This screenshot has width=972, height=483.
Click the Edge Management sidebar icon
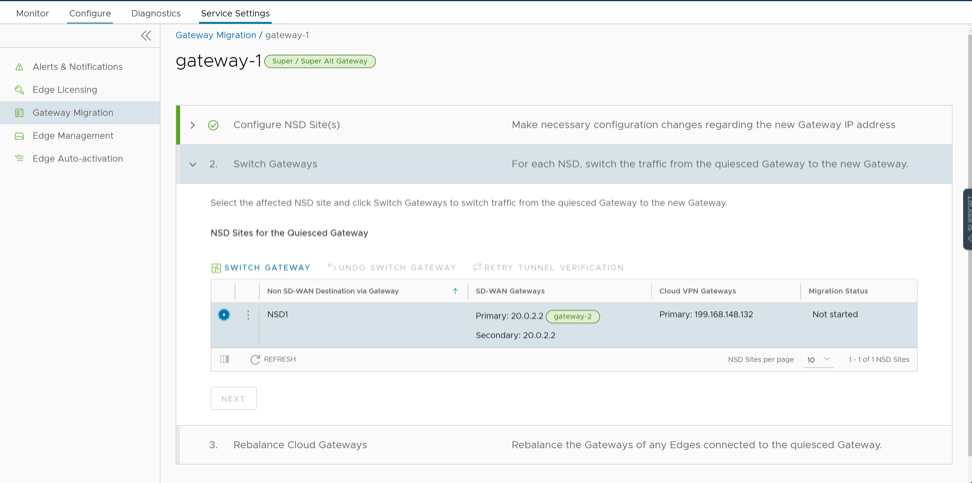click(19, 136)
